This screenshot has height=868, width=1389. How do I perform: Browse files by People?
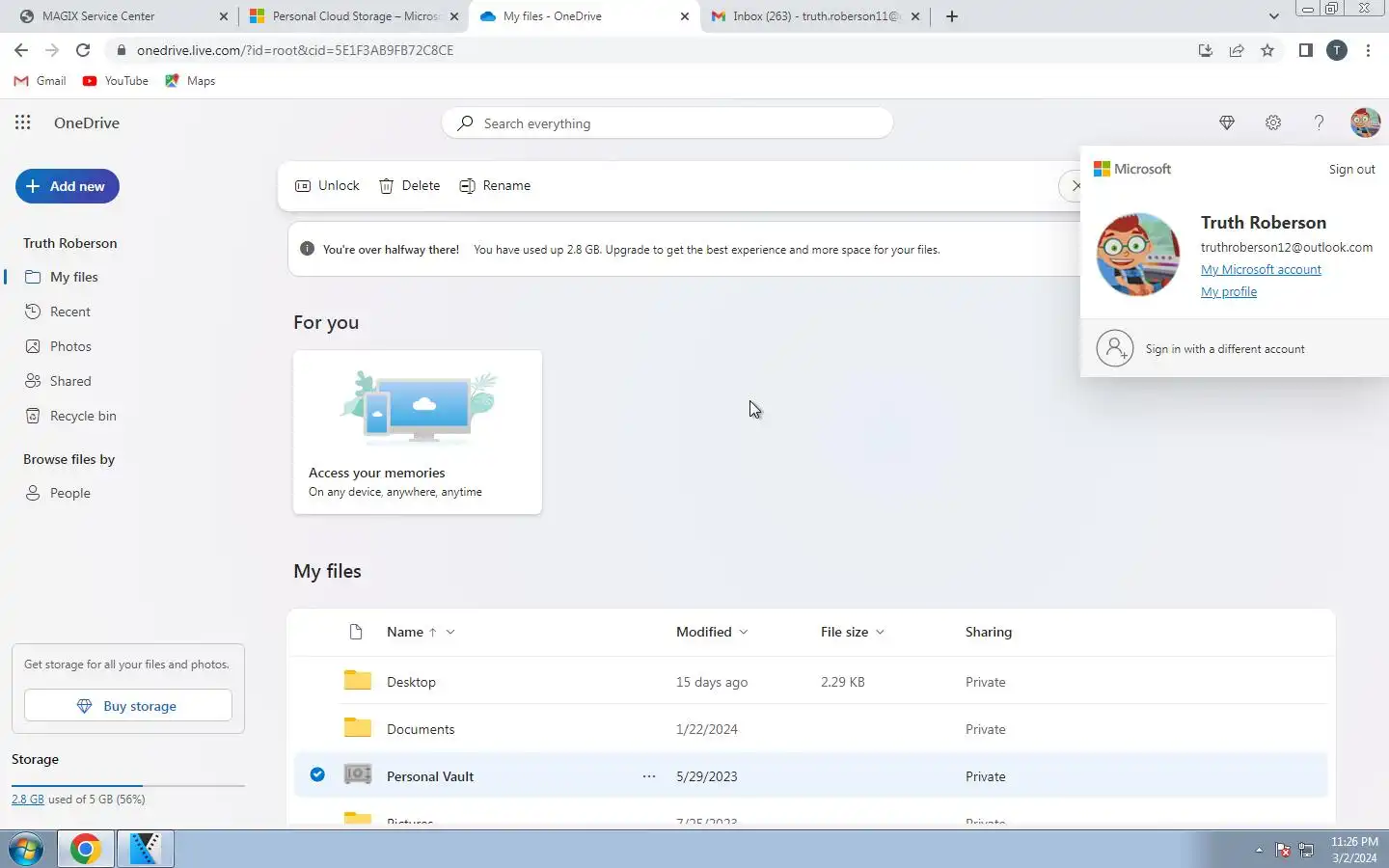tap(57, 493)
